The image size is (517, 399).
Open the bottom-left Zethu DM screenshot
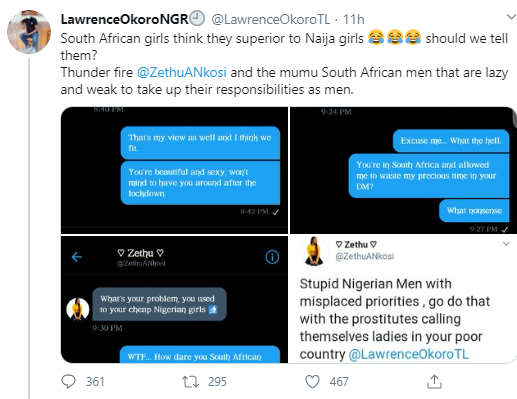coord(174,299)
